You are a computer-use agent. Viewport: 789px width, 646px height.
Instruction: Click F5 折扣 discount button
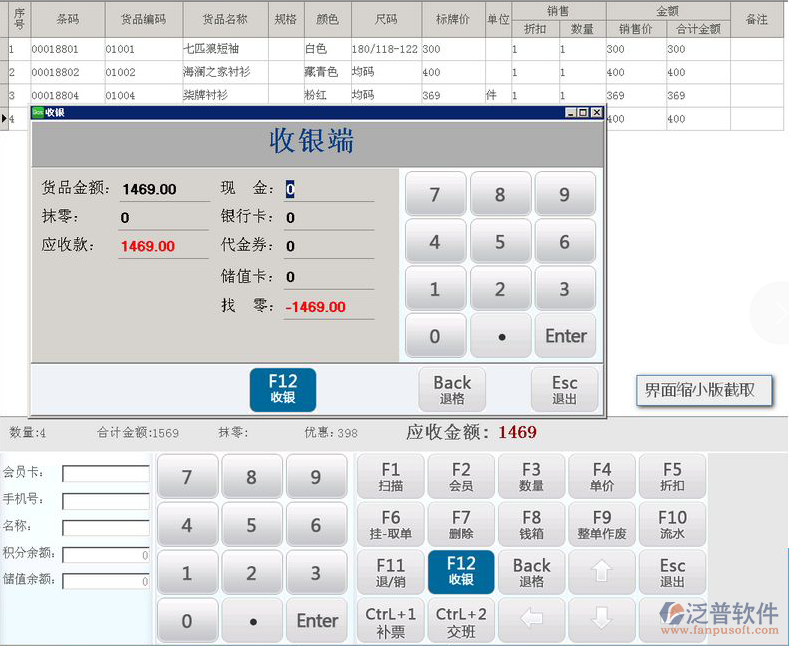(672, 476)
